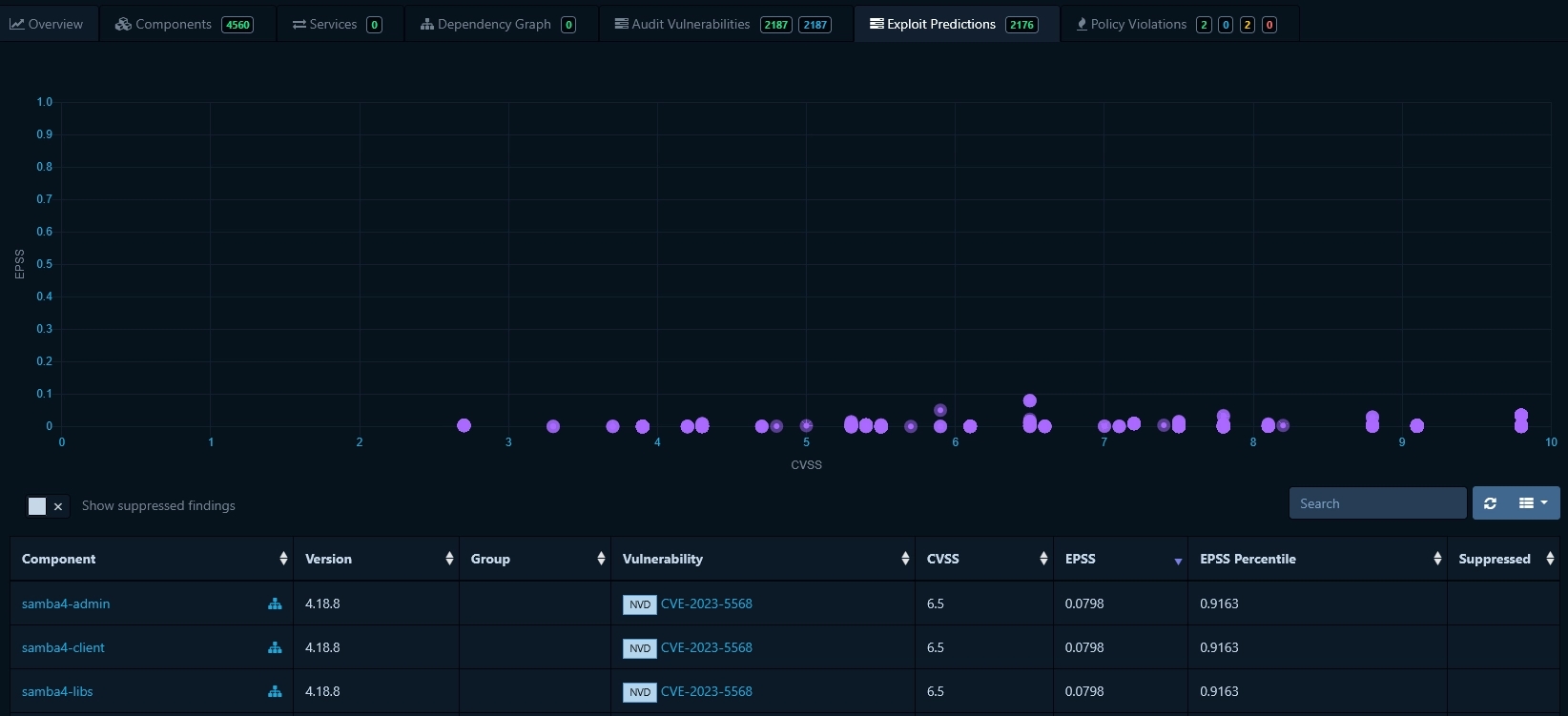Click the refresh table icon button
The image size is (1568, 716).
coord(1490,503)
